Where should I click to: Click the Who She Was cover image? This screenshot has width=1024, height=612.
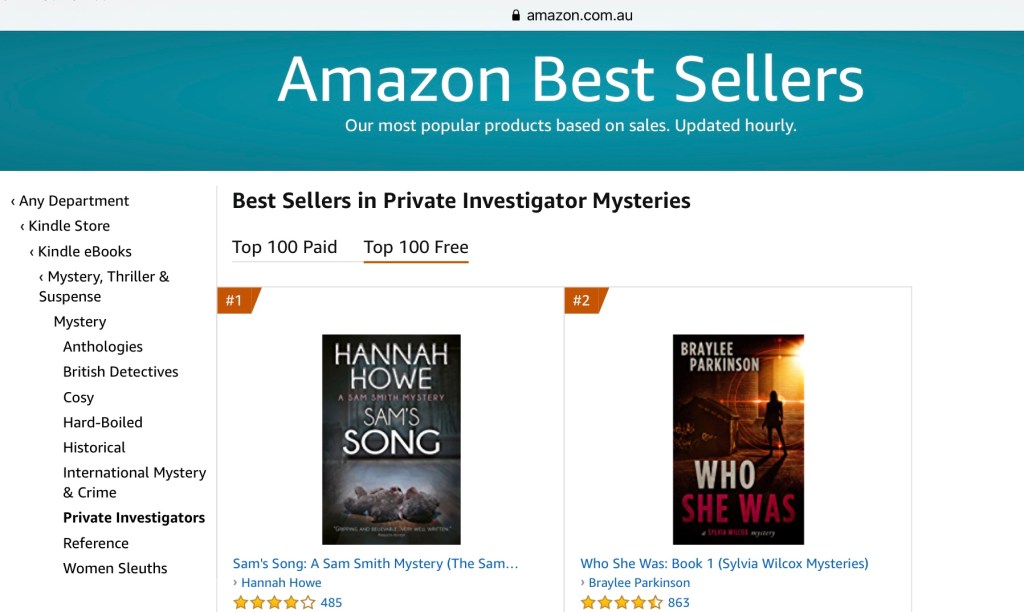pyautogui.click(x=738, y=439)
